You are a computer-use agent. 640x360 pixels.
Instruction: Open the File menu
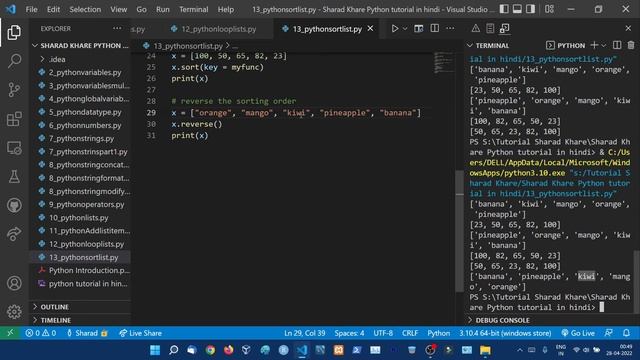pyautogui.click(x=31, y=9)
